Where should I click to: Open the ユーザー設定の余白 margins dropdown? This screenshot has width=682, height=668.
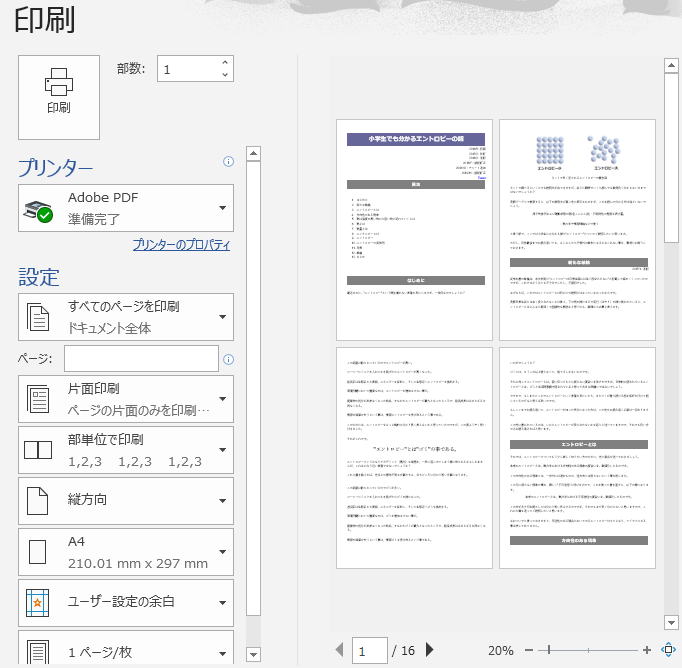(x=126, y=603)
